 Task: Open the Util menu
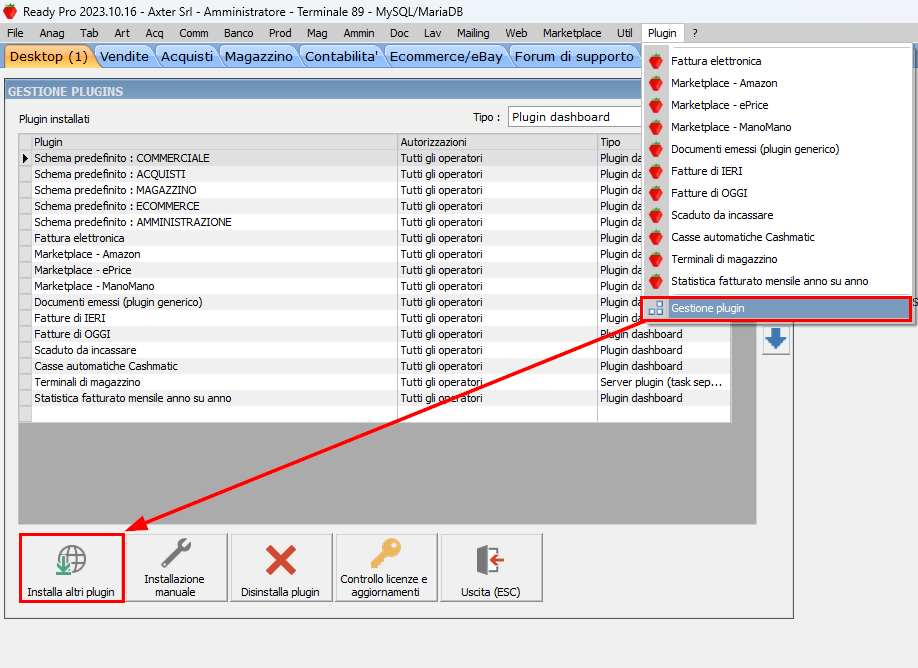[625, 33]
